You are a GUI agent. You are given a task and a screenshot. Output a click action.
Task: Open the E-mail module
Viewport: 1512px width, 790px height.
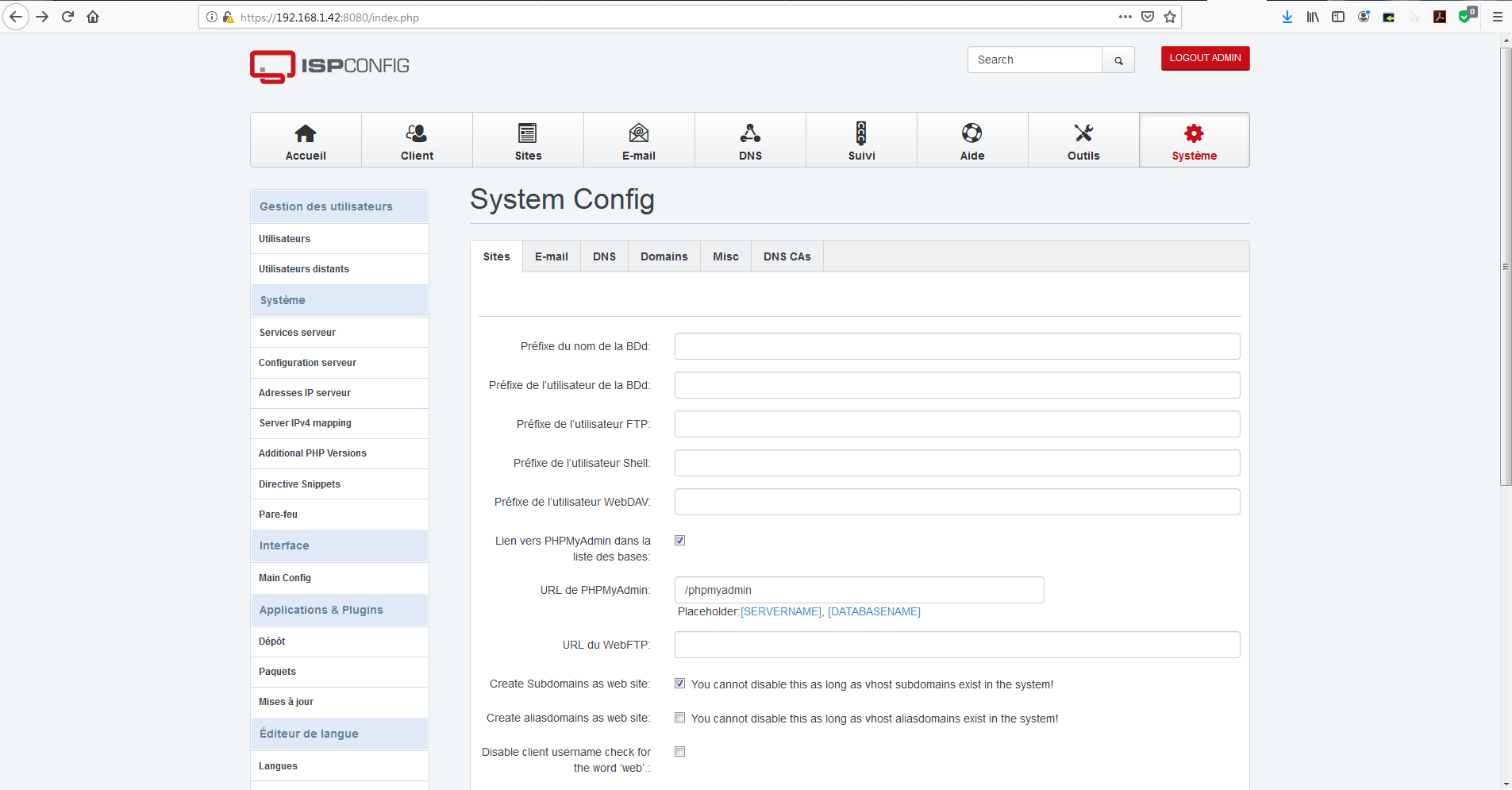(639, 141)
